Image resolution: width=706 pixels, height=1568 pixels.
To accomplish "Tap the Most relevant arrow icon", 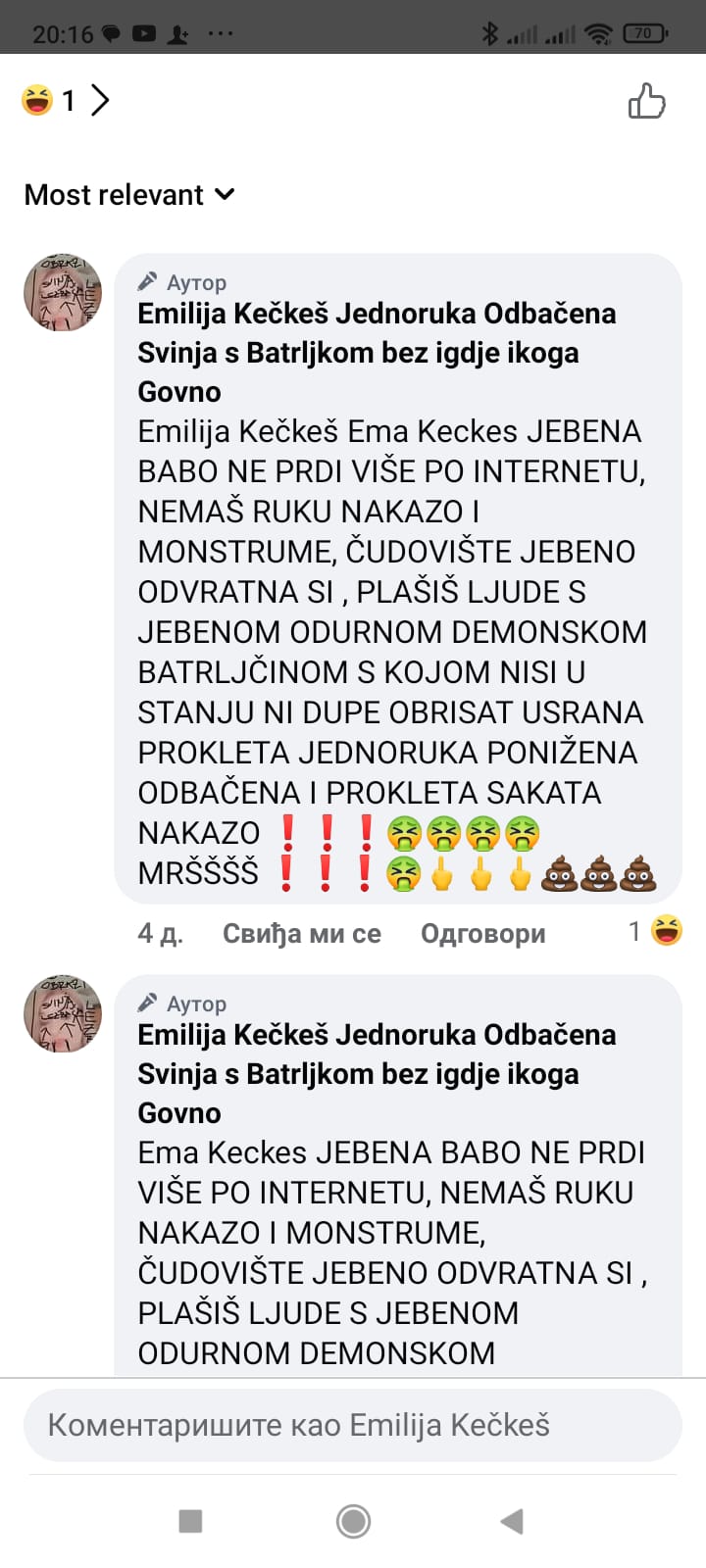I will (x=225, y=194).
